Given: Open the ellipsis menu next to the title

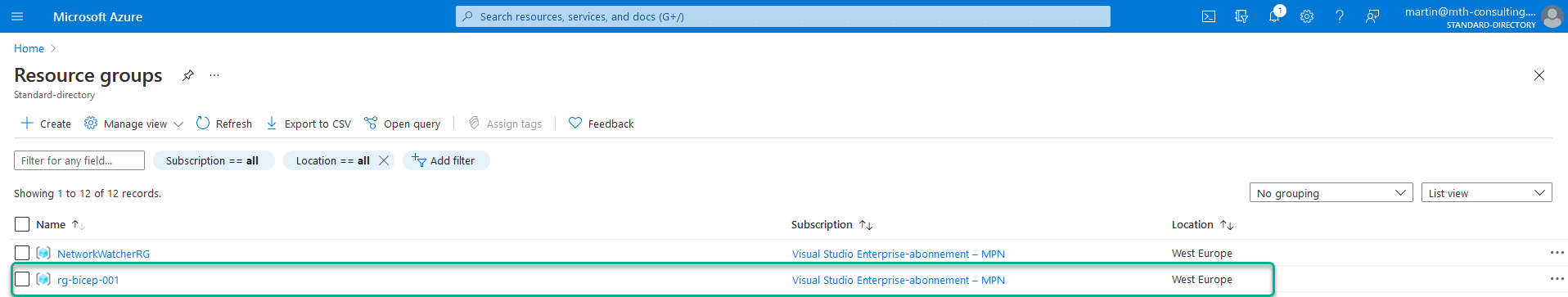Looking at the screenshot, I should pyautogui.click(x=214, y=75).
